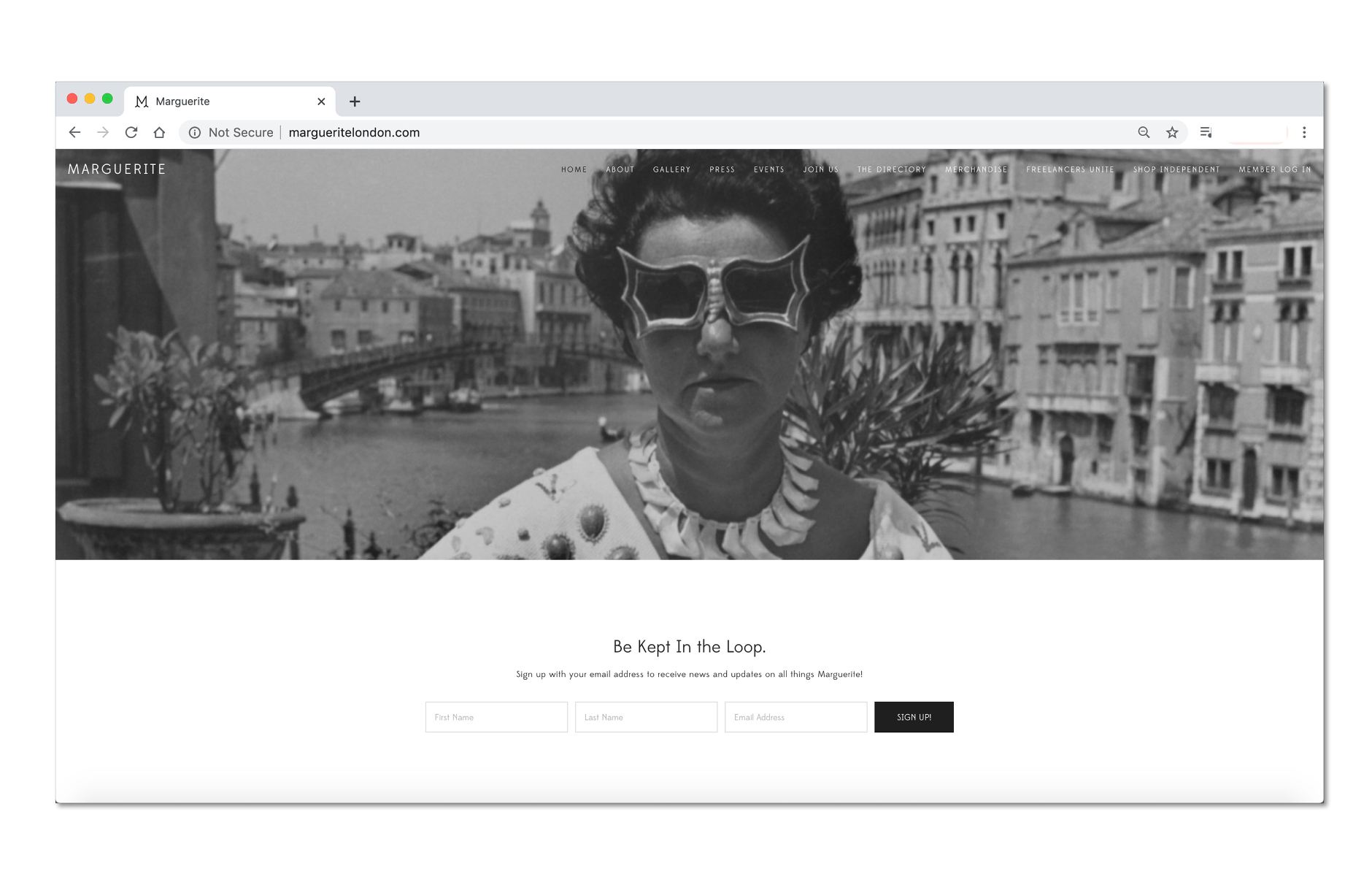This screenshot has height=885, width=1372.
Task: Click the browser back arrow
Action: tap(74, 132)
